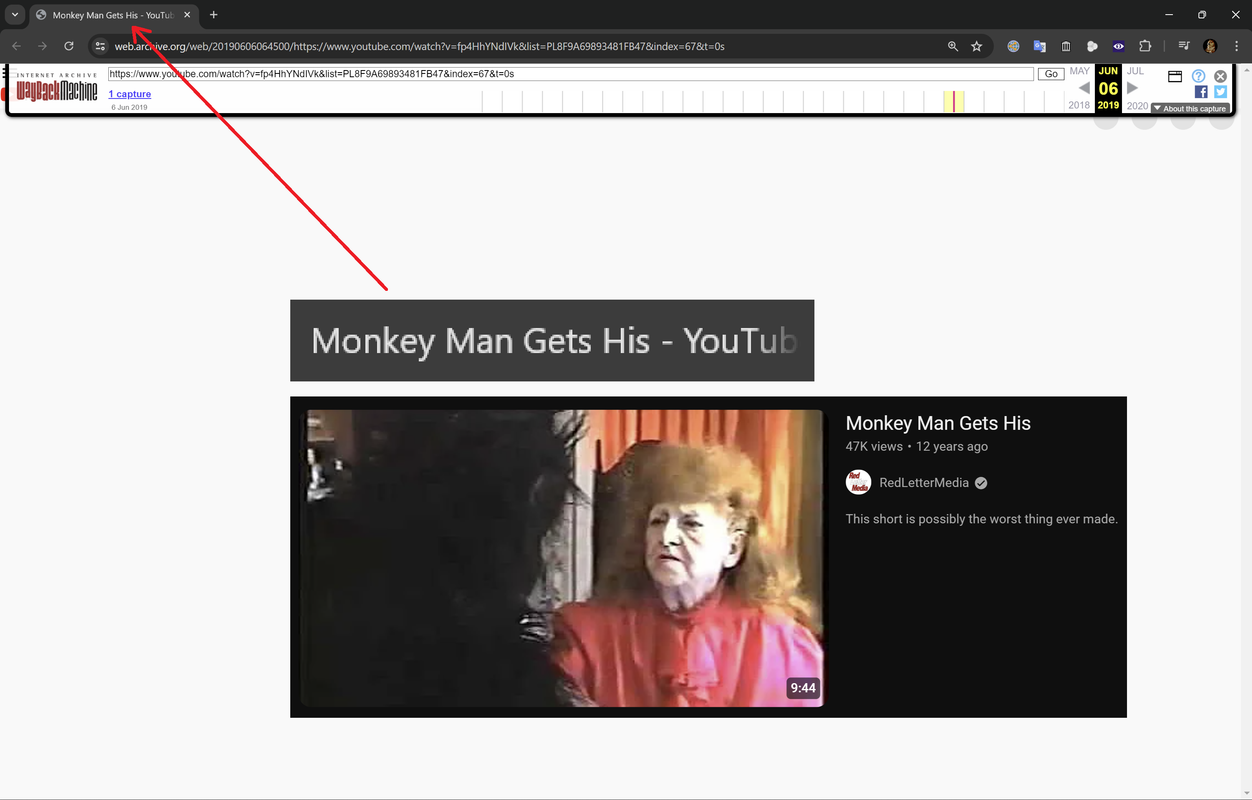Open the tab search dropdown arrow
This screenshot has width=1252, height=800.
(x=15, y=15)
